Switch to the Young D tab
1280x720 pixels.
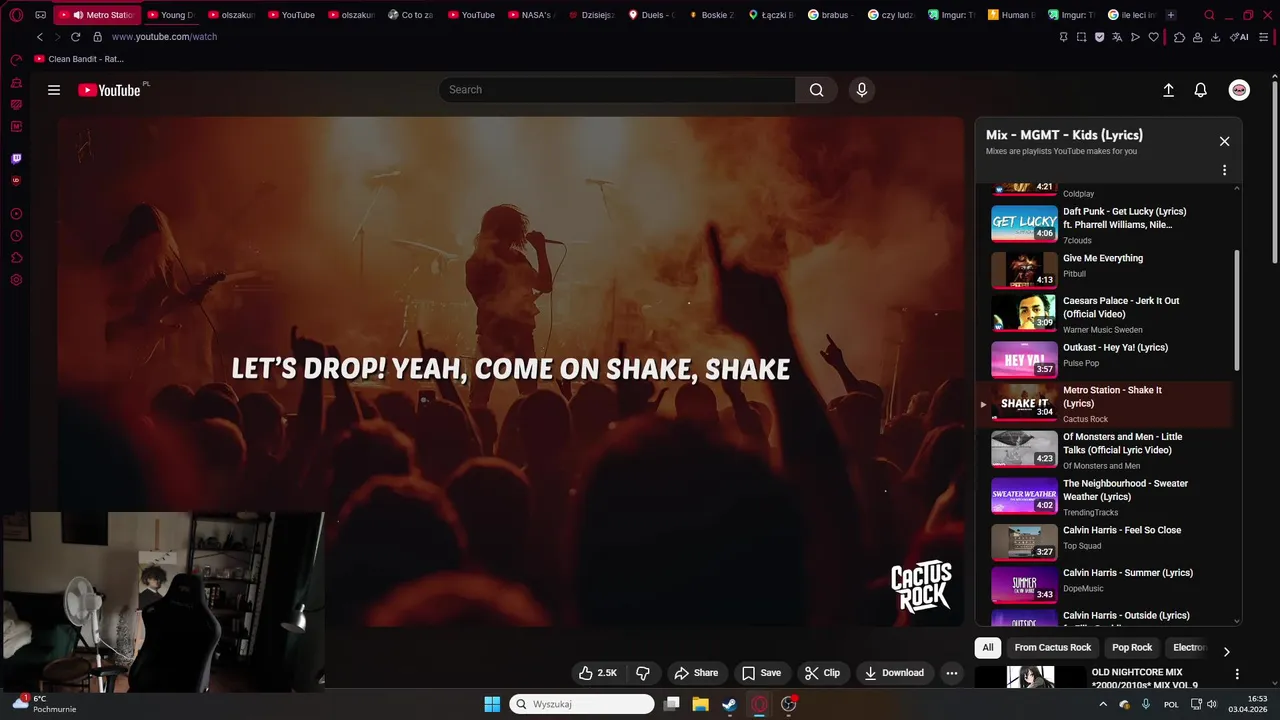click(x=170, y=15)
